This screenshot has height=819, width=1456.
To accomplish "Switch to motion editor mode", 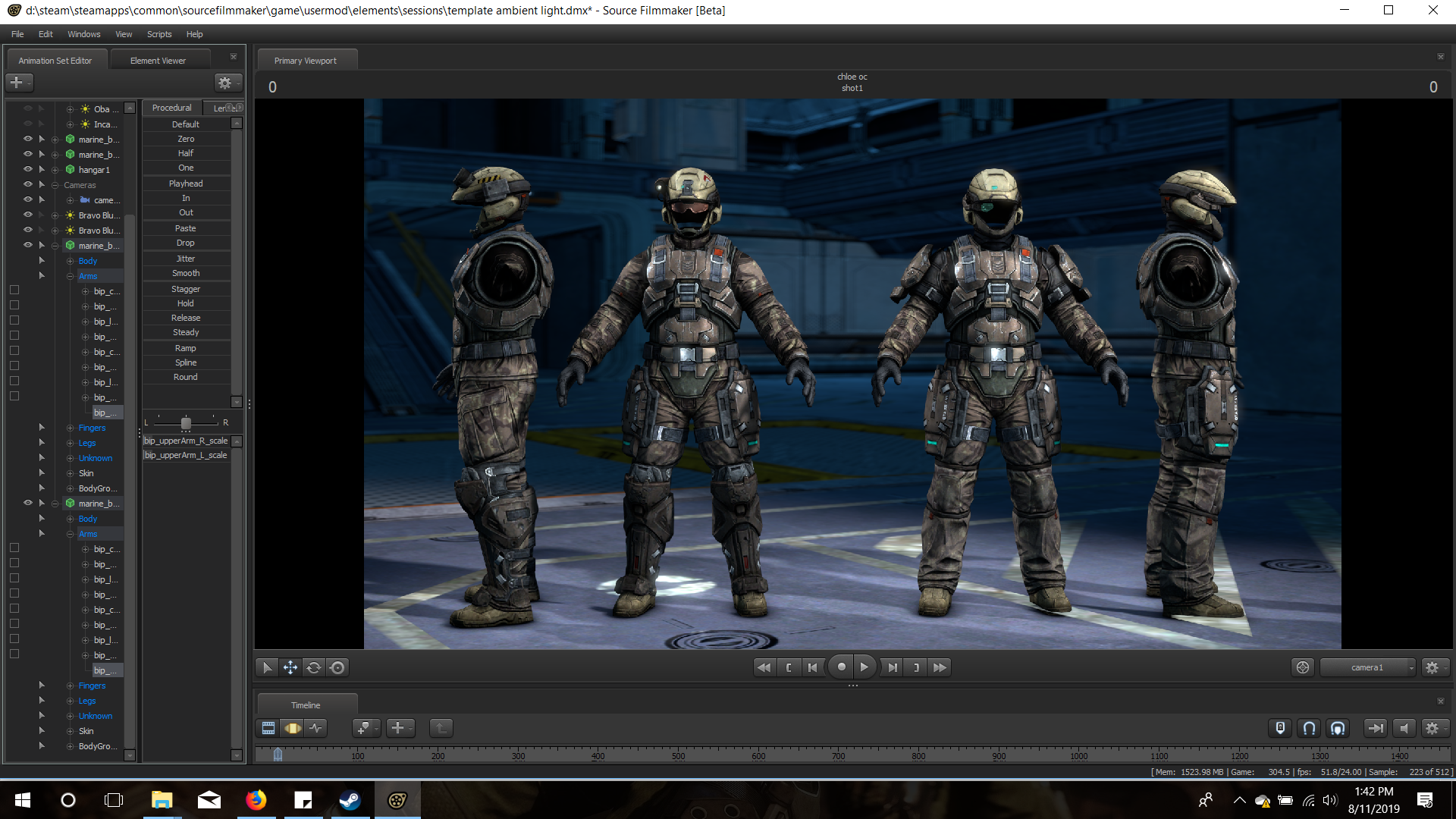I will [293, 728].
